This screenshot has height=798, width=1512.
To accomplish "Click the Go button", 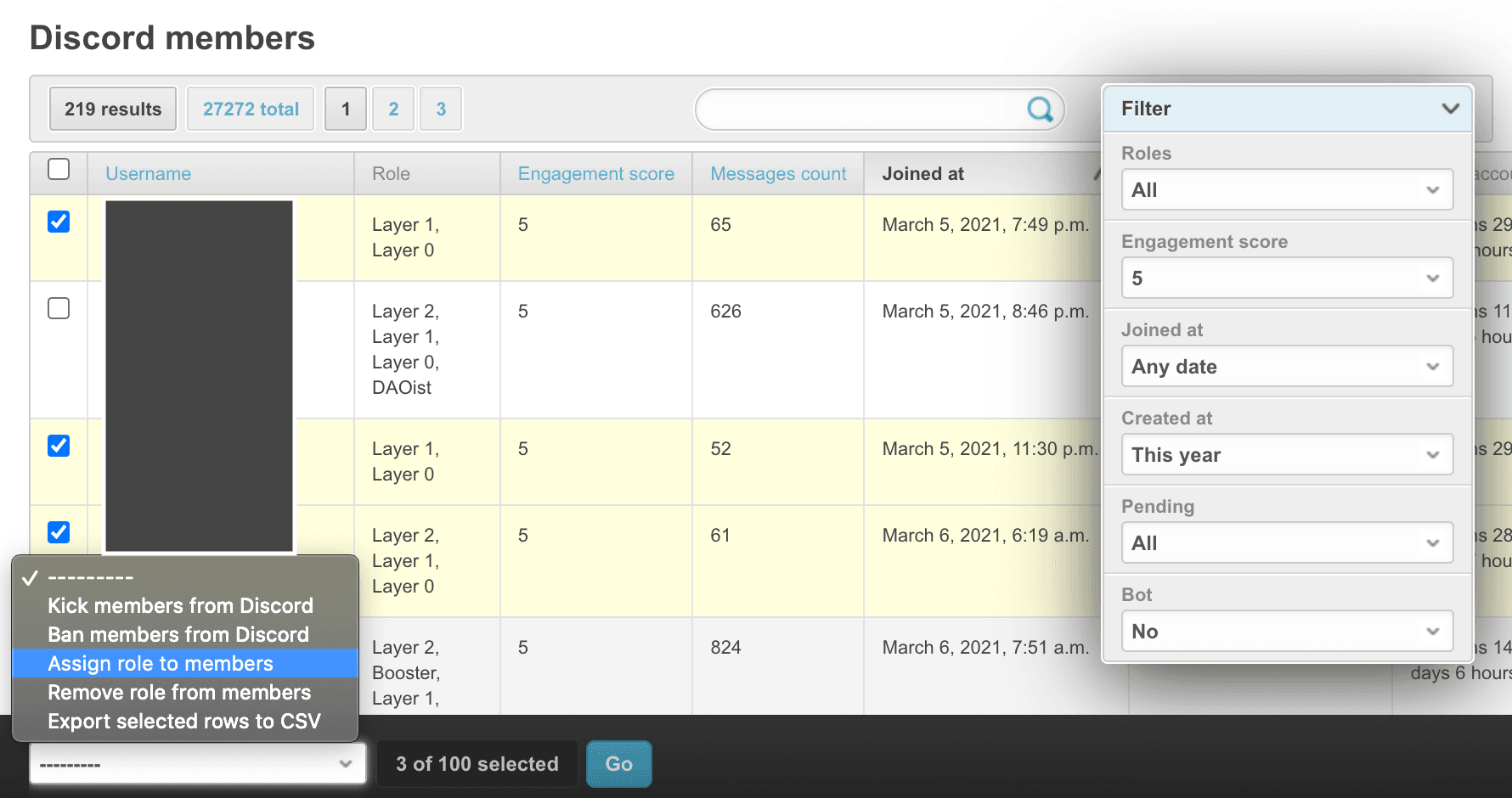I will [x=619, y=764].
